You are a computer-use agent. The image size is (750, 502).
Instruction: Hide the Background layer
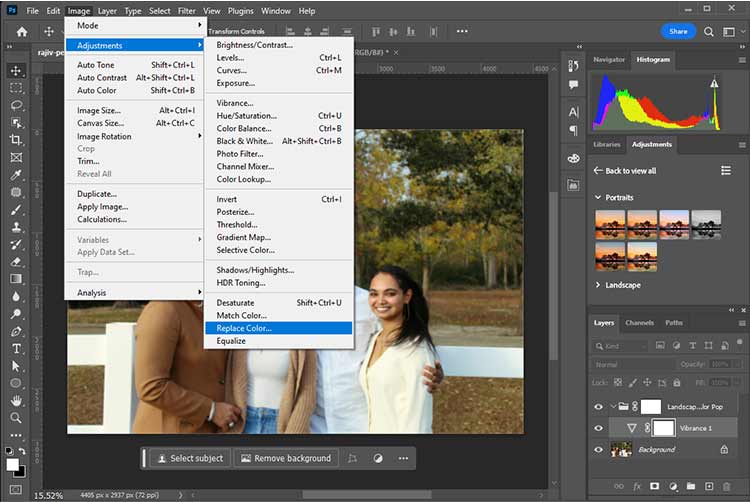click(x=598, y=449)
